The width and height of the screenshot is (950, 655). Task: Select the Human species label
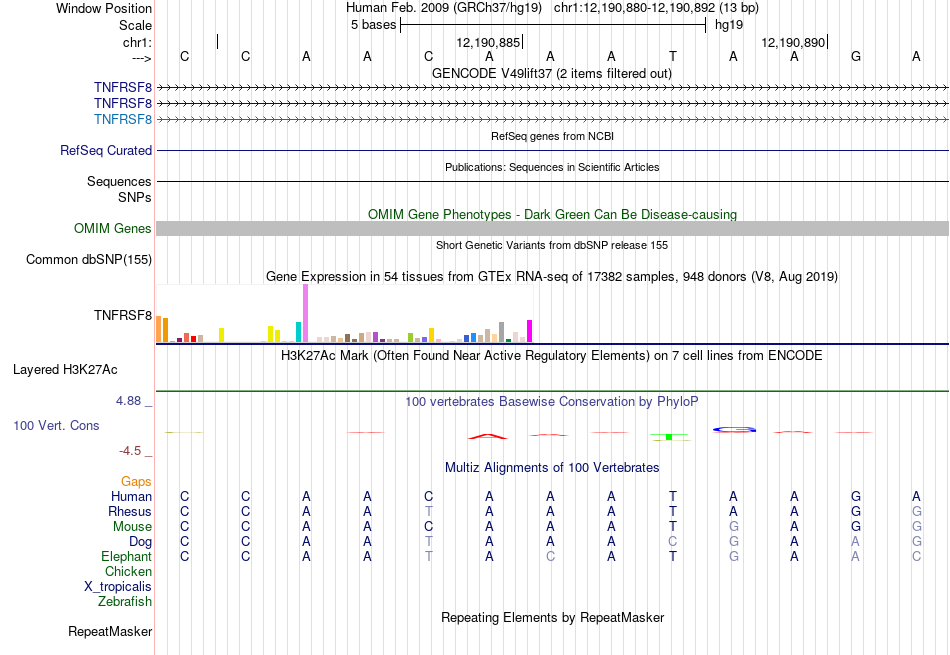click(x=131, y=496)
